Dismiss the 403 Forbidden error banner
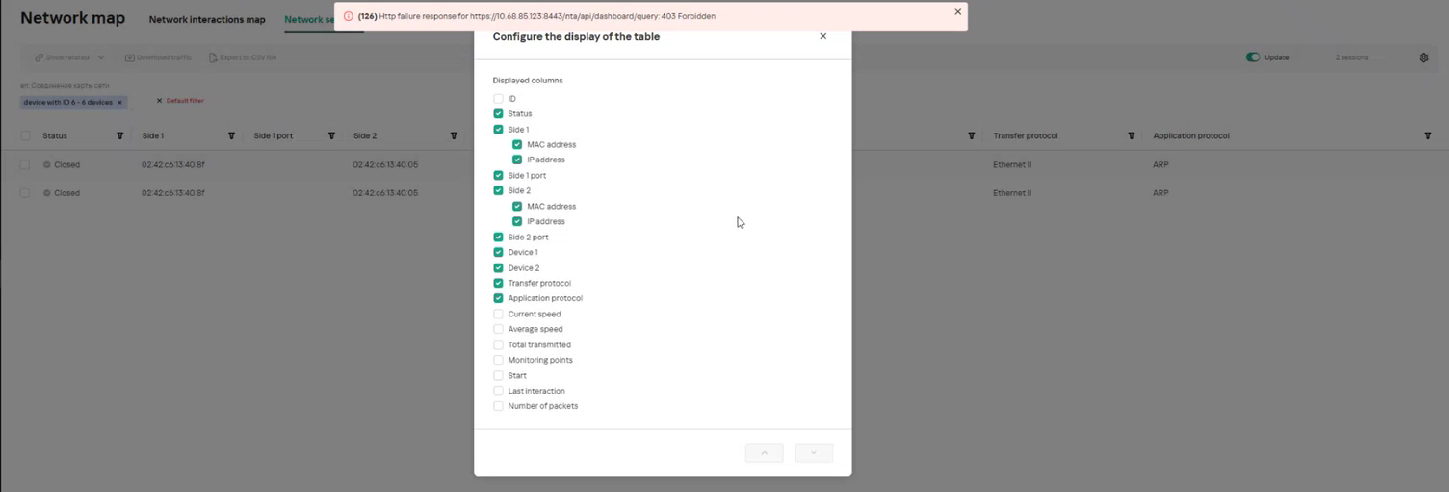 click(957, 12)
